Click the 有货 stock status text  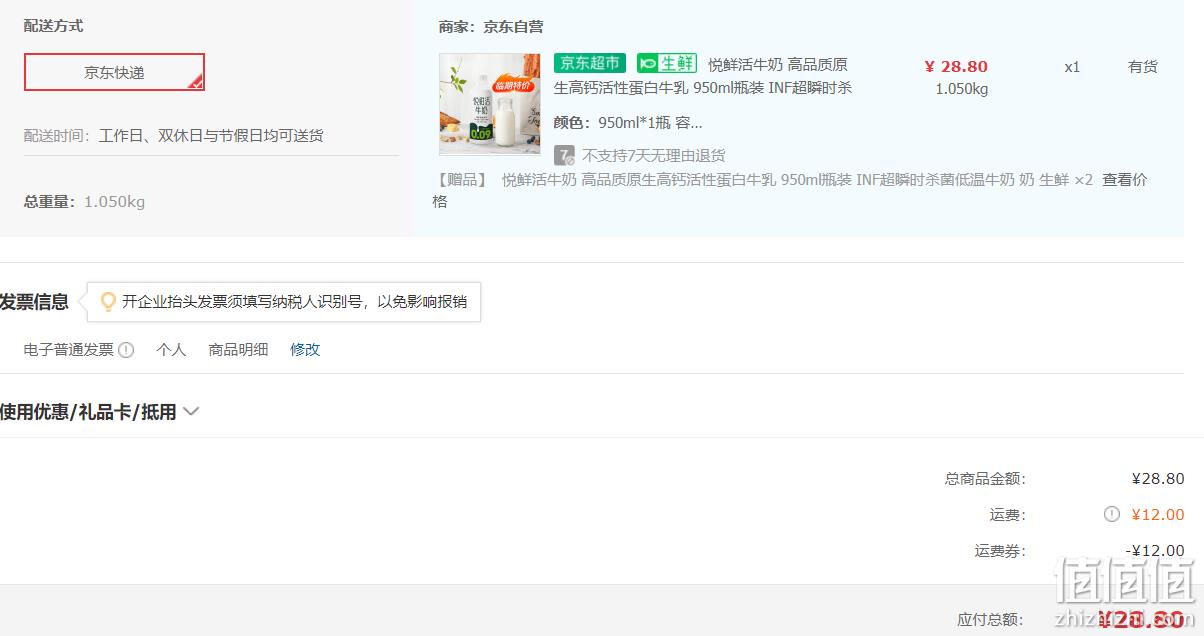[1143, 67]
